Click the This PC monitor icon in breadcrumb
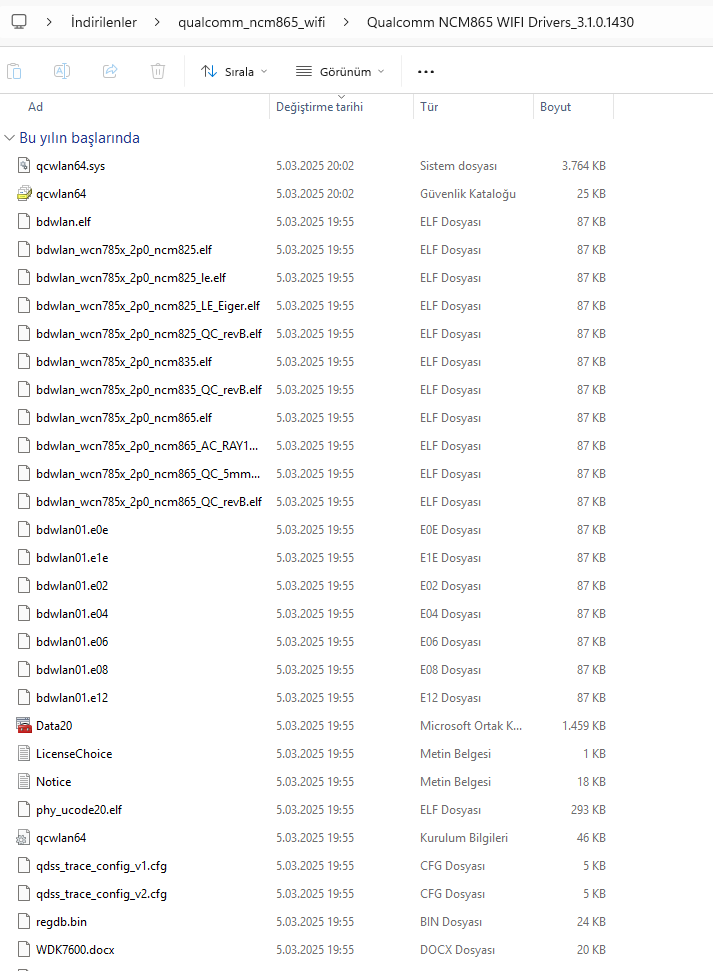Screen dimensions: 713x971 point(19,22)
